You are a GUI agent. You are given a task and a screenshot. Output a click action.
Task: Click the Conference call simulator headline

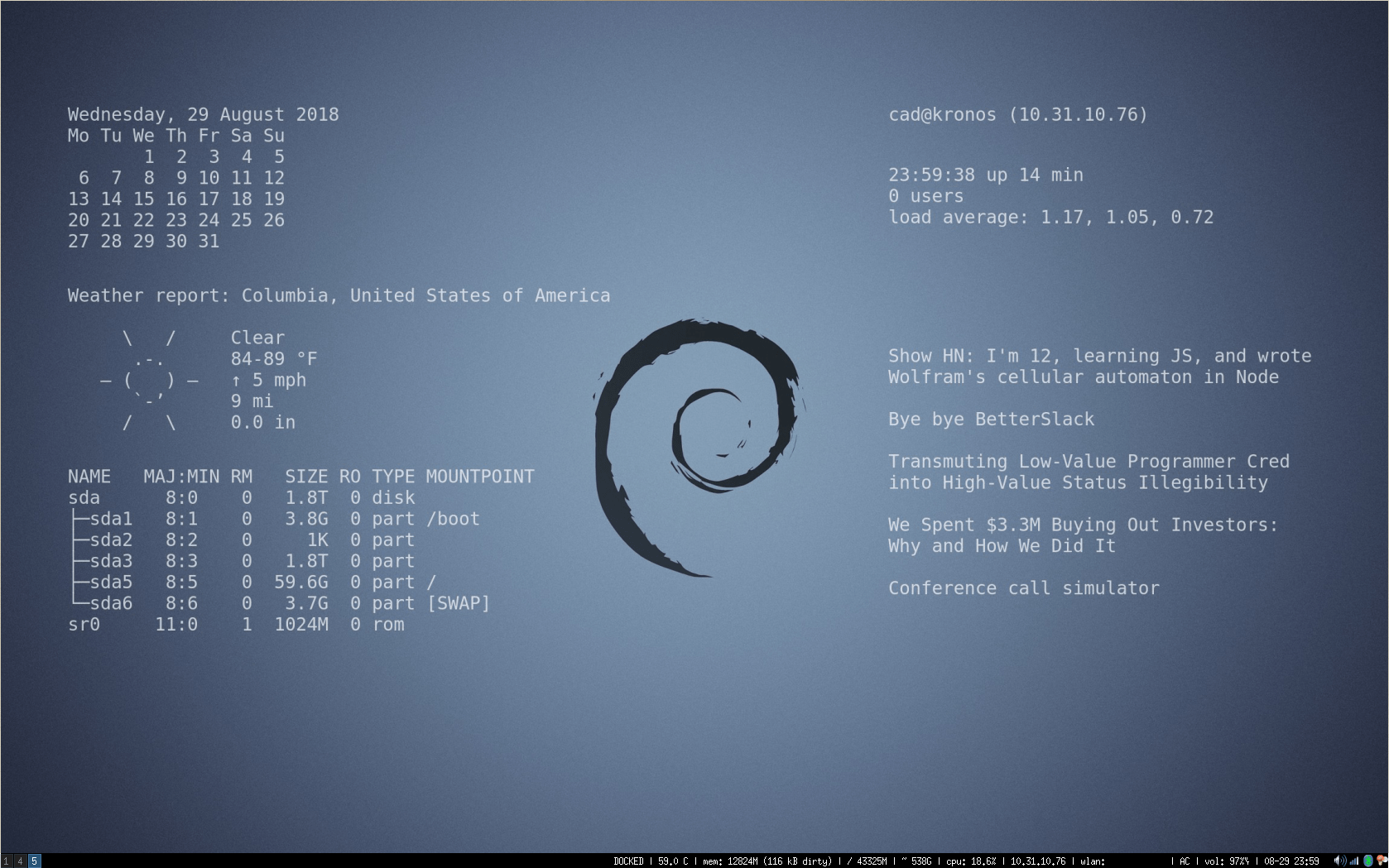click(1024, 588)
